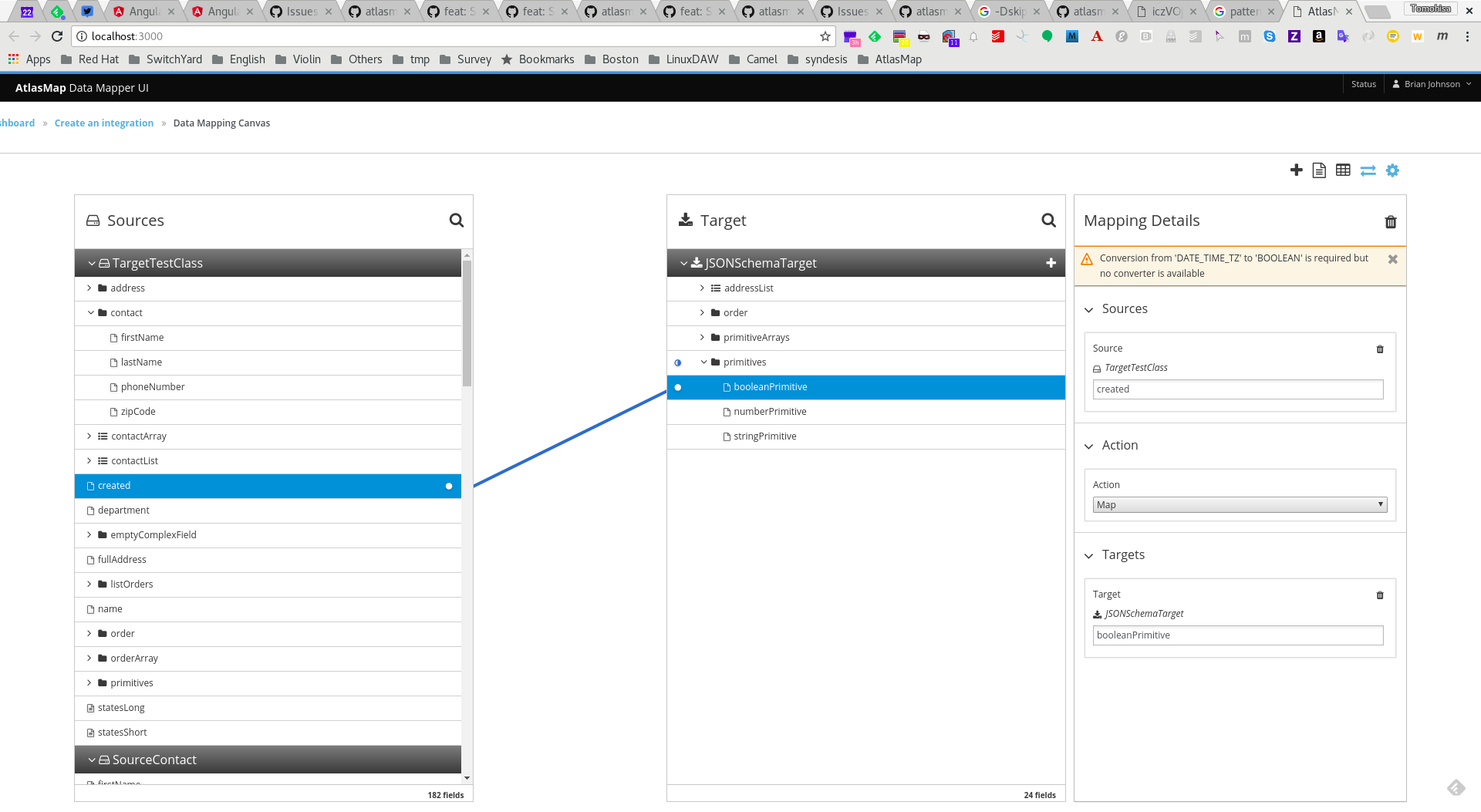Select booleanPrimitive target field
Screen dimensions: 1481x812
(x=865, y=387)
